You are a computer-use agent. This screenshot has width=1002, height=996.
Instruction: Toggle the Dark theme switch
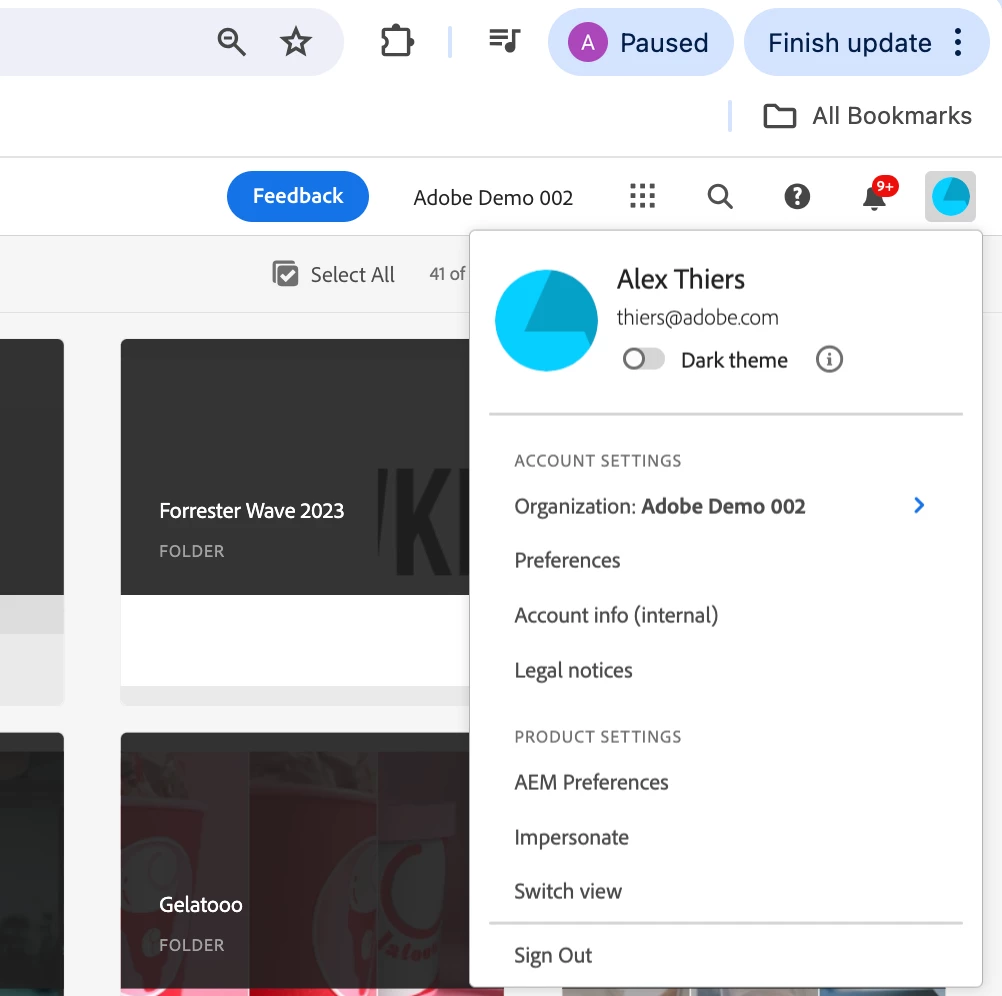(643, 359)
